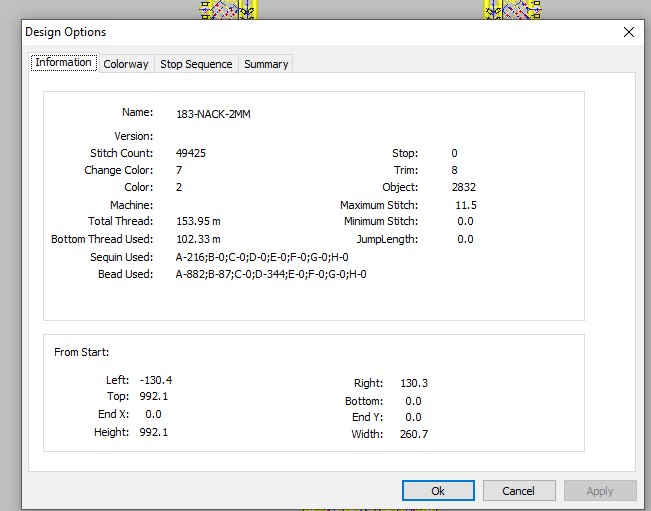Screen dimensions: 651x511
Task: Select the Top value 992.1
Action: tap(154, 396)
